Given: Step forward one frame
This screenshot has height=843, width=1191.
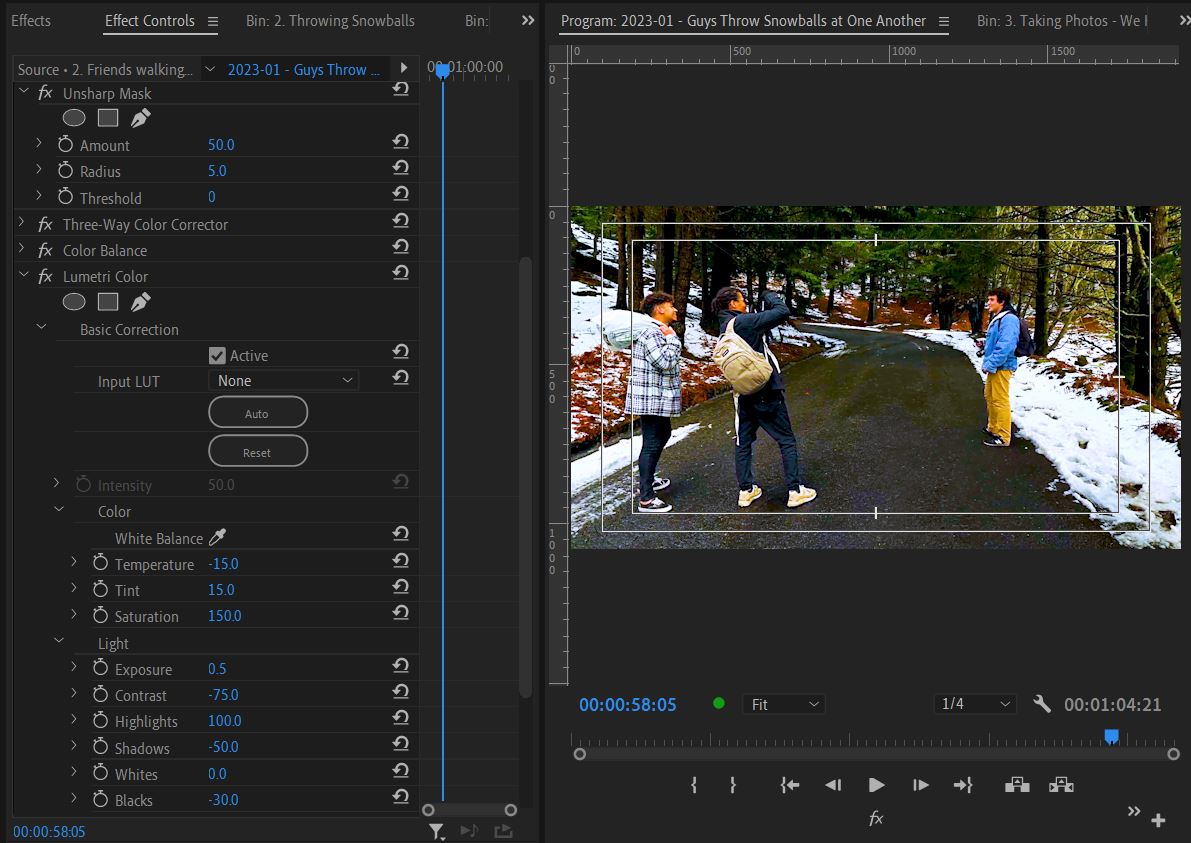Looking at the screenshot, I should tap(921, 785).
